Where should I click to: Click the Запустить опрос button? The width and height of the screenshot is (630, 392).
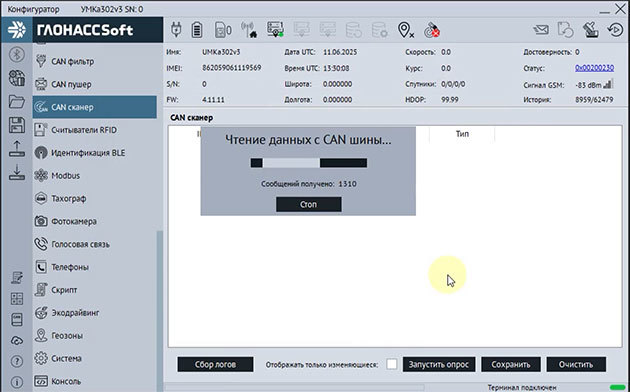point(439,364)
